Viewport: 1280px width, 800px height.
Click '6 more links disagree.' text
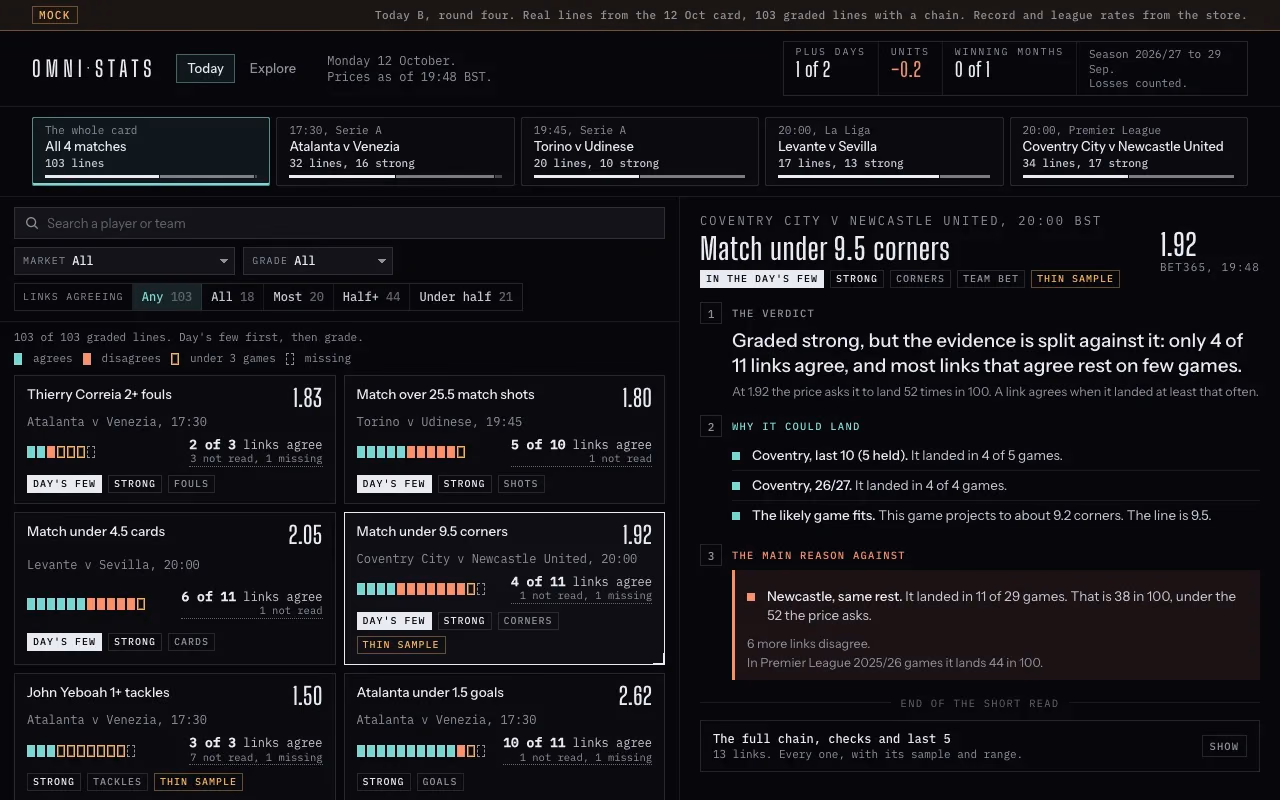[x=808, y=644]
